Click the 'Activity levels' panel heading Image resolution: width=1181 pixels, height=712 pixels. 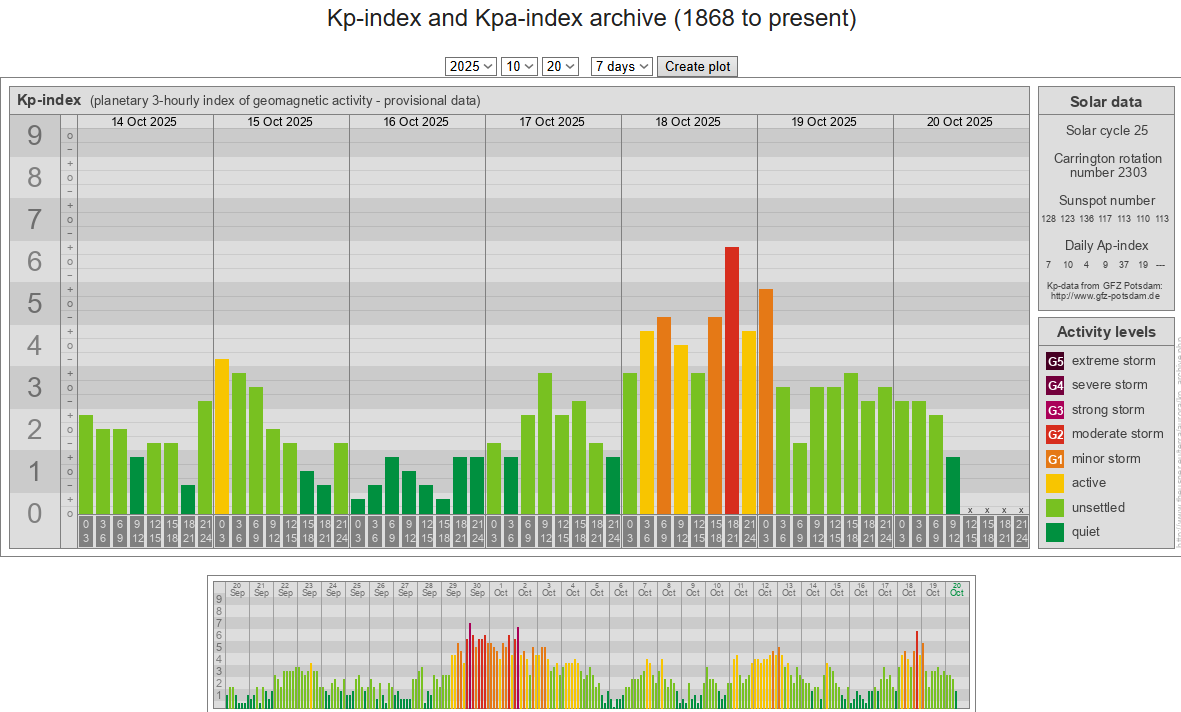pos(1106,332)
